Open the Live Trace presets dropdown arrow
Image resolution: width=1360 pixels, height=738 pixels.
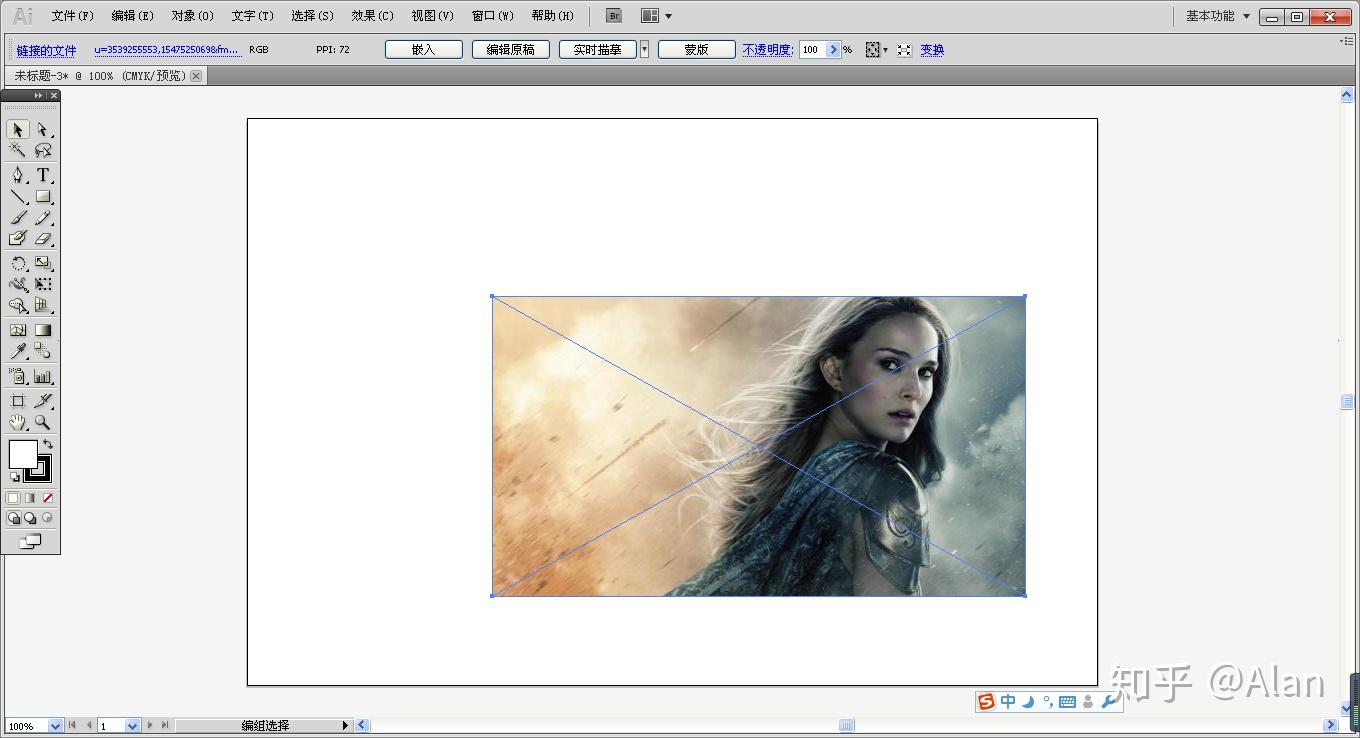644,49
